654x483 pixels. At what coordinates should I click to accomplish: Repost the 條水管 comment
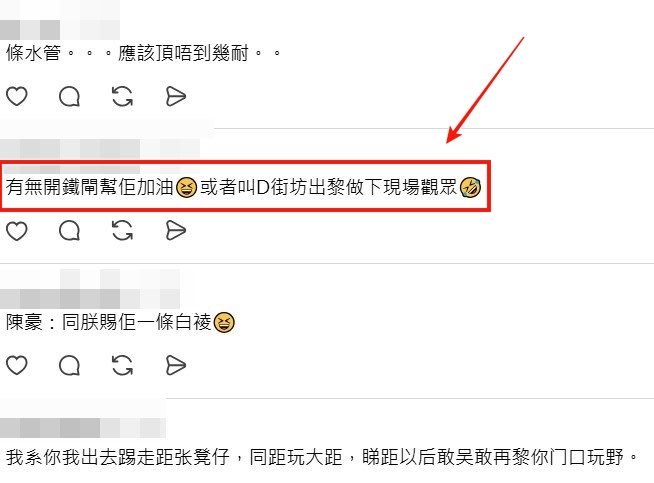click(122, 96)
